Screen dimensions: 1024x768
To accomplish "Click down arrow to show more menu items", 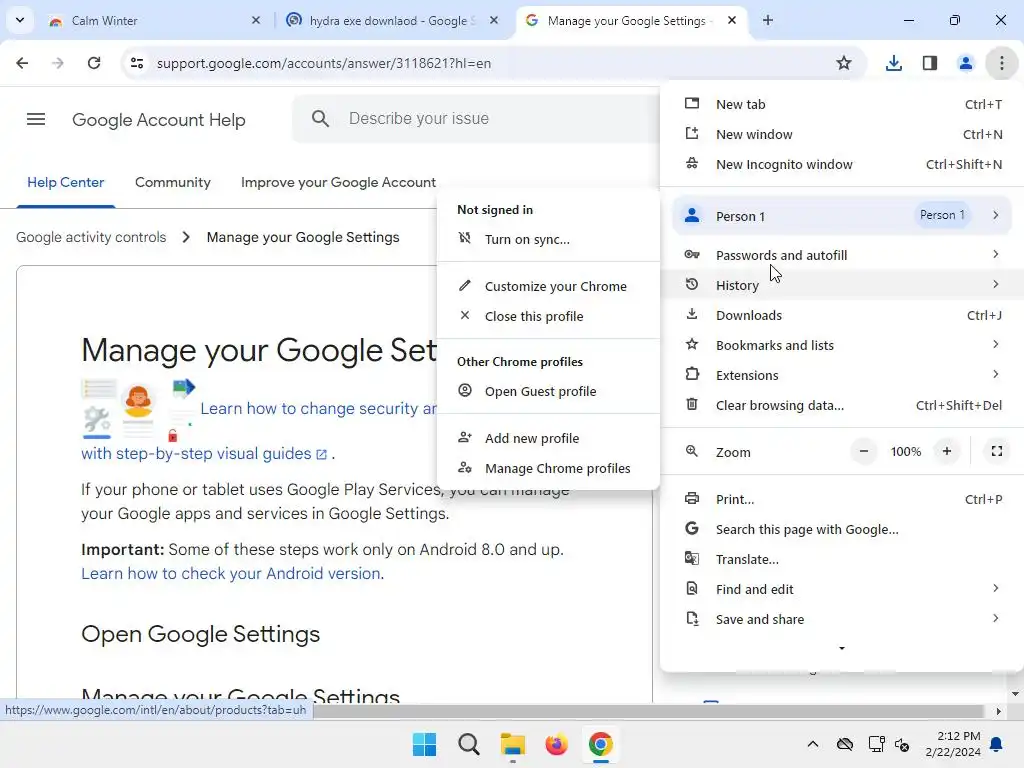I will (x=842, y=648).
